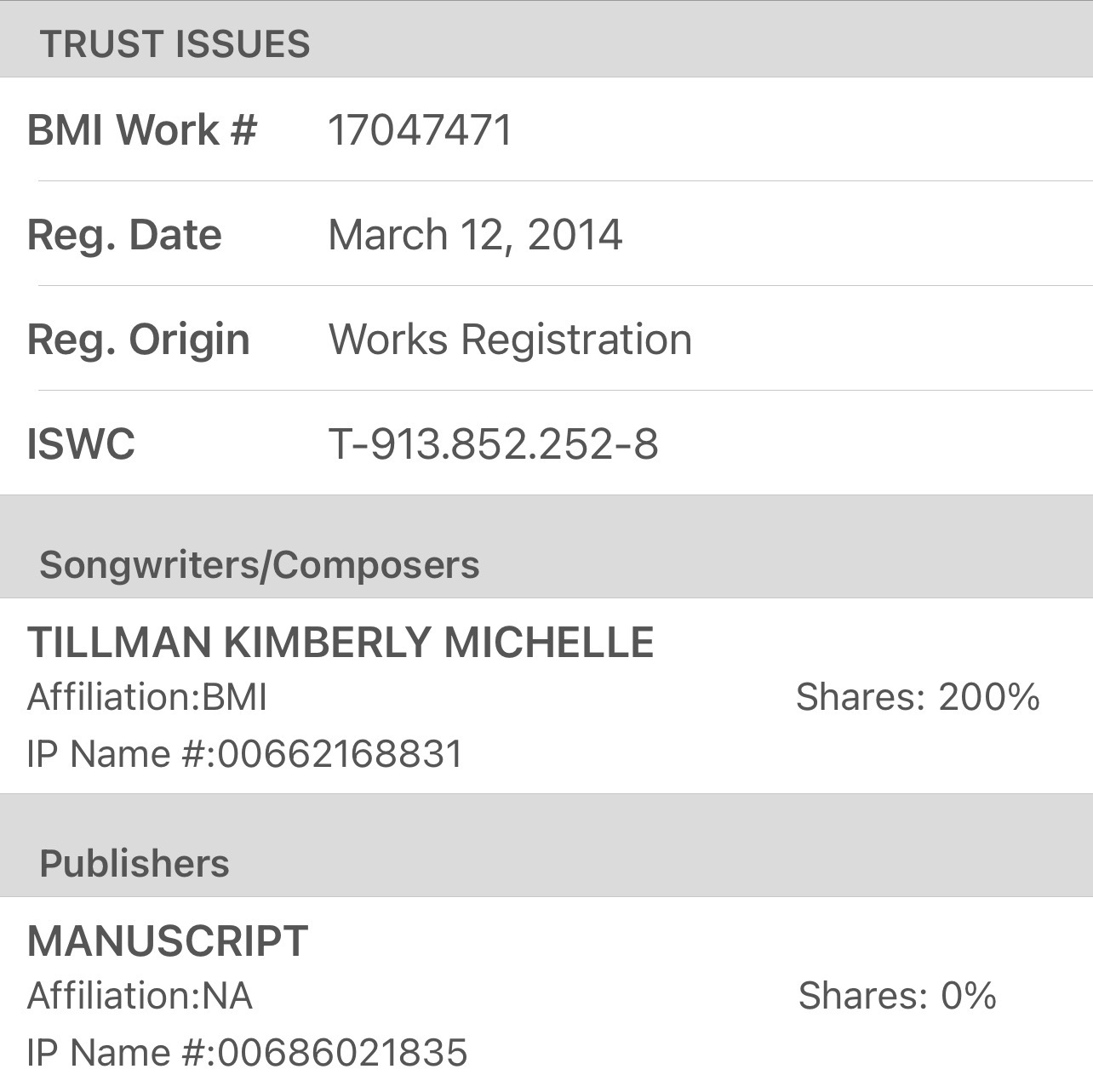This screenshot has width=1093, height=1092.
Task: Tap the Songwriters/Composers section header
Action: point(259,565)
